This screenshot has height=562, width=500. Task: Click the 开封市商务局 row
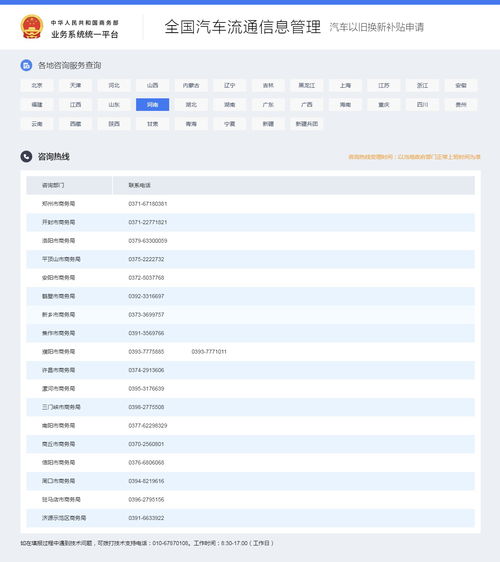point(250,222)
